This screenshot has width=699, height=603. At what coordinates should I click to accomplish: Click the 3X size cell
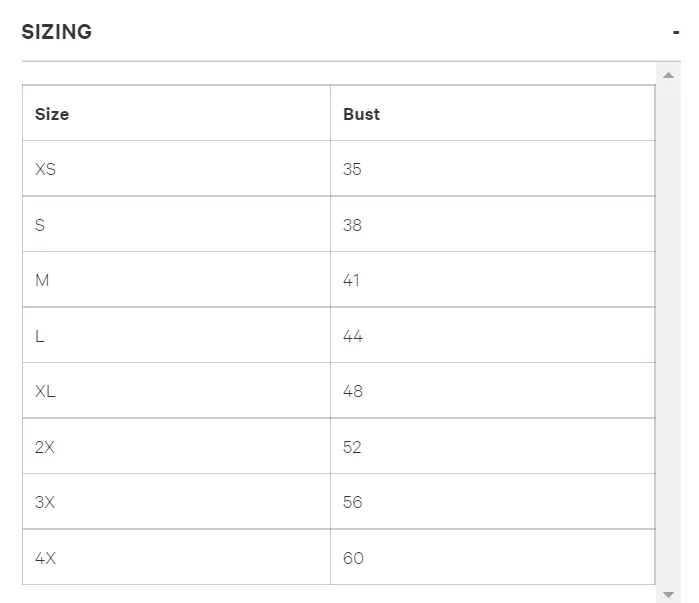(177, 501)
